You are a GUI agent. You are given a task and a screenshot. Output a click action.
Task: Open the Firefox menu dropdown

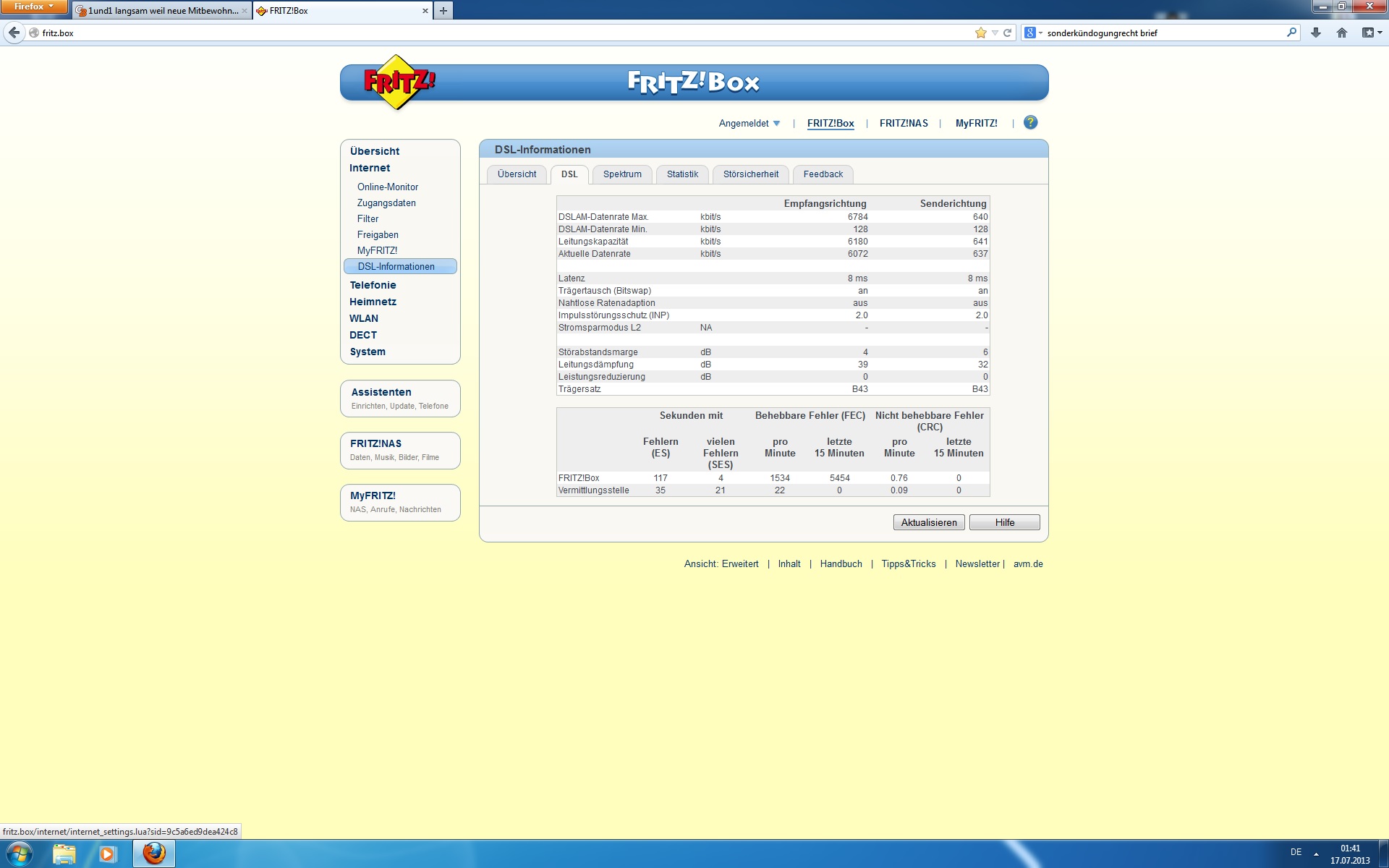(x=33, y=7)
